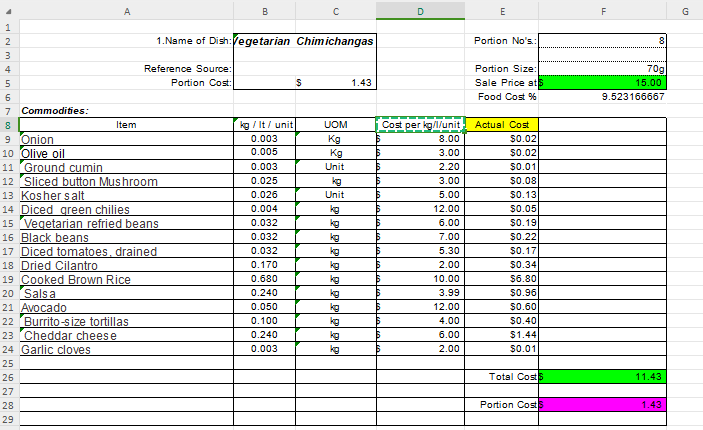Select quantity 0.680 for Cooked Brown Rice
Viewport: 703px width, 430px height.
[265, 279]
